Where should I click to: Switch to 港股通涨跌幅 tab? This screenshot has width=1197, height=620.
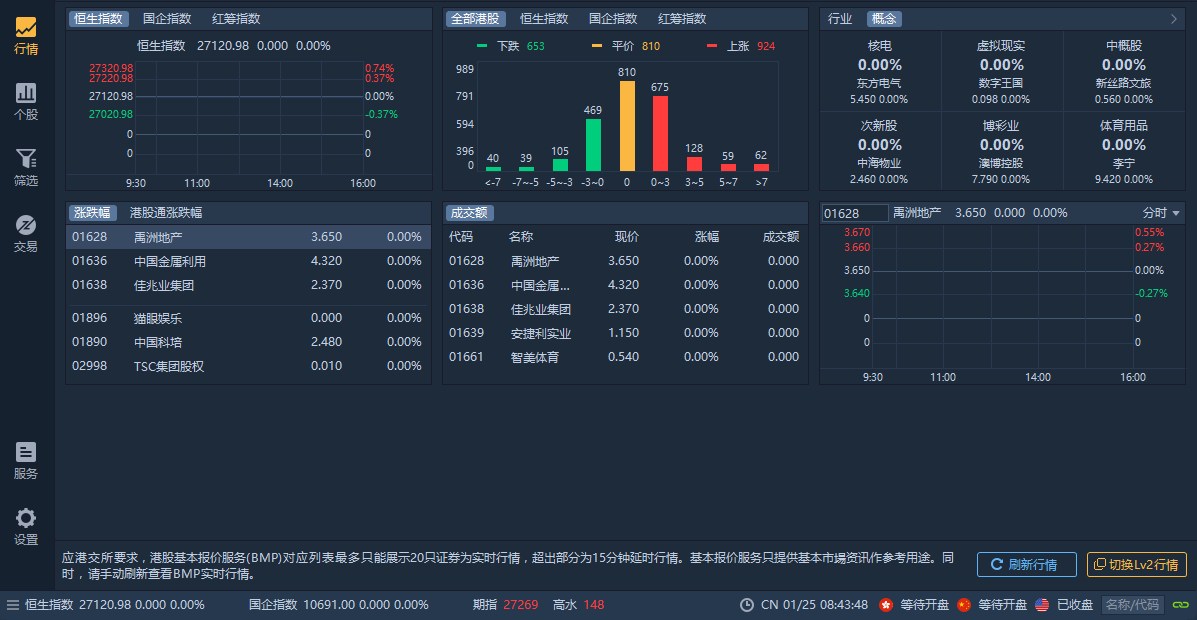click(x=166, y=213)
